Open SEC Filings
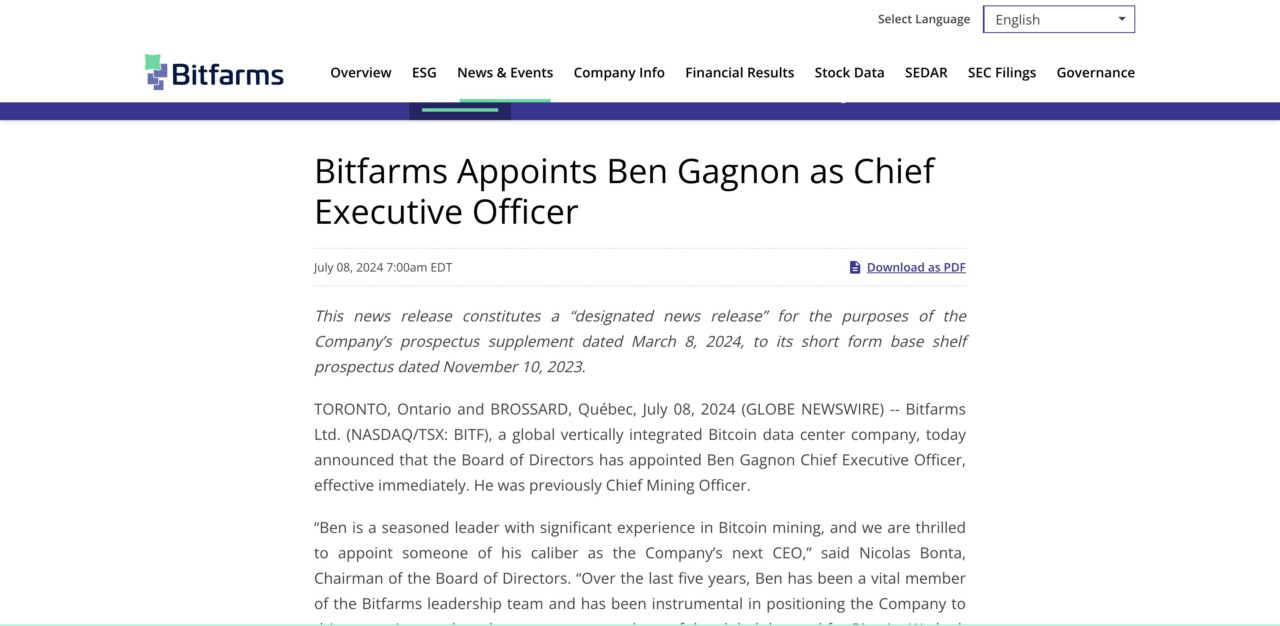This screenshot has width=1280, height=626. click(x=1001, y=72)
